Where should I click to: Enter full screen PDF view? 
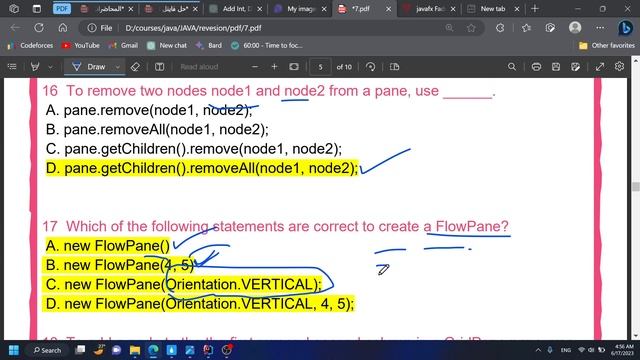[x=600, y=67]
